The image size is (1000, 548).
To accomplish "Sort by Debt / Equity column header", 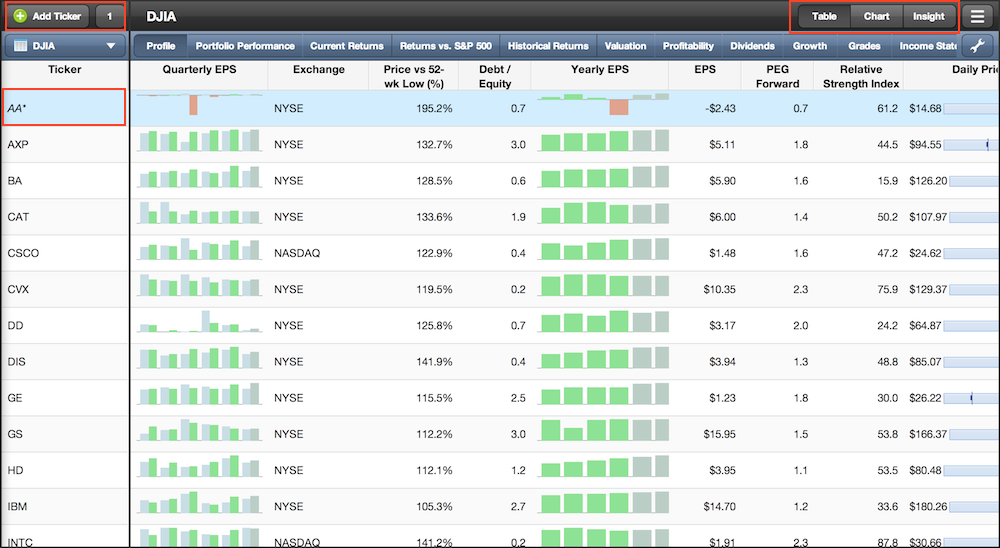I will point(495,76).
